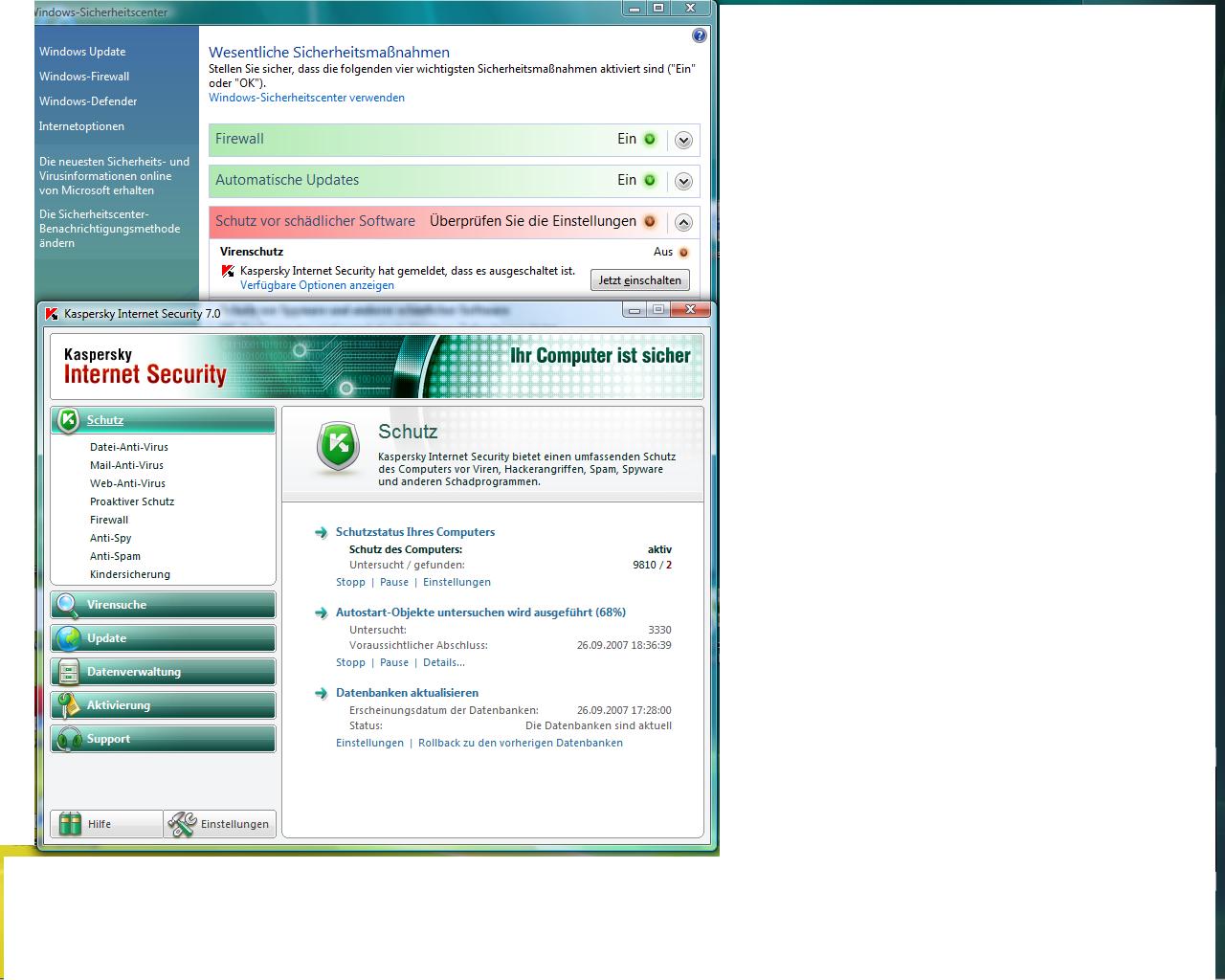The height and width of the screenshot is (980, 1225).
Task: Click Jetzt einschalten button
Action: [640, 280]
